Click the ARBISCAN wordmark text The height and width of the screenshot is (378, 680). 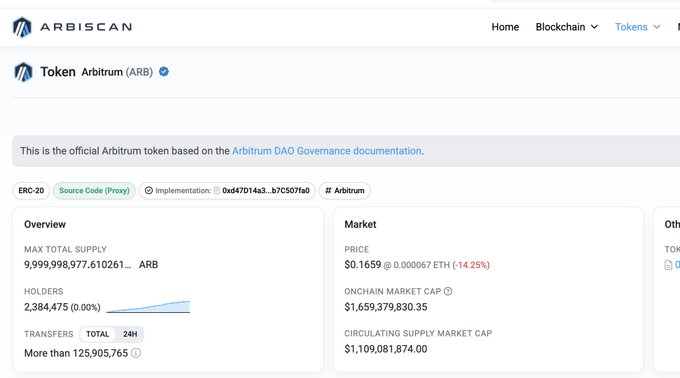click(86, 27)
